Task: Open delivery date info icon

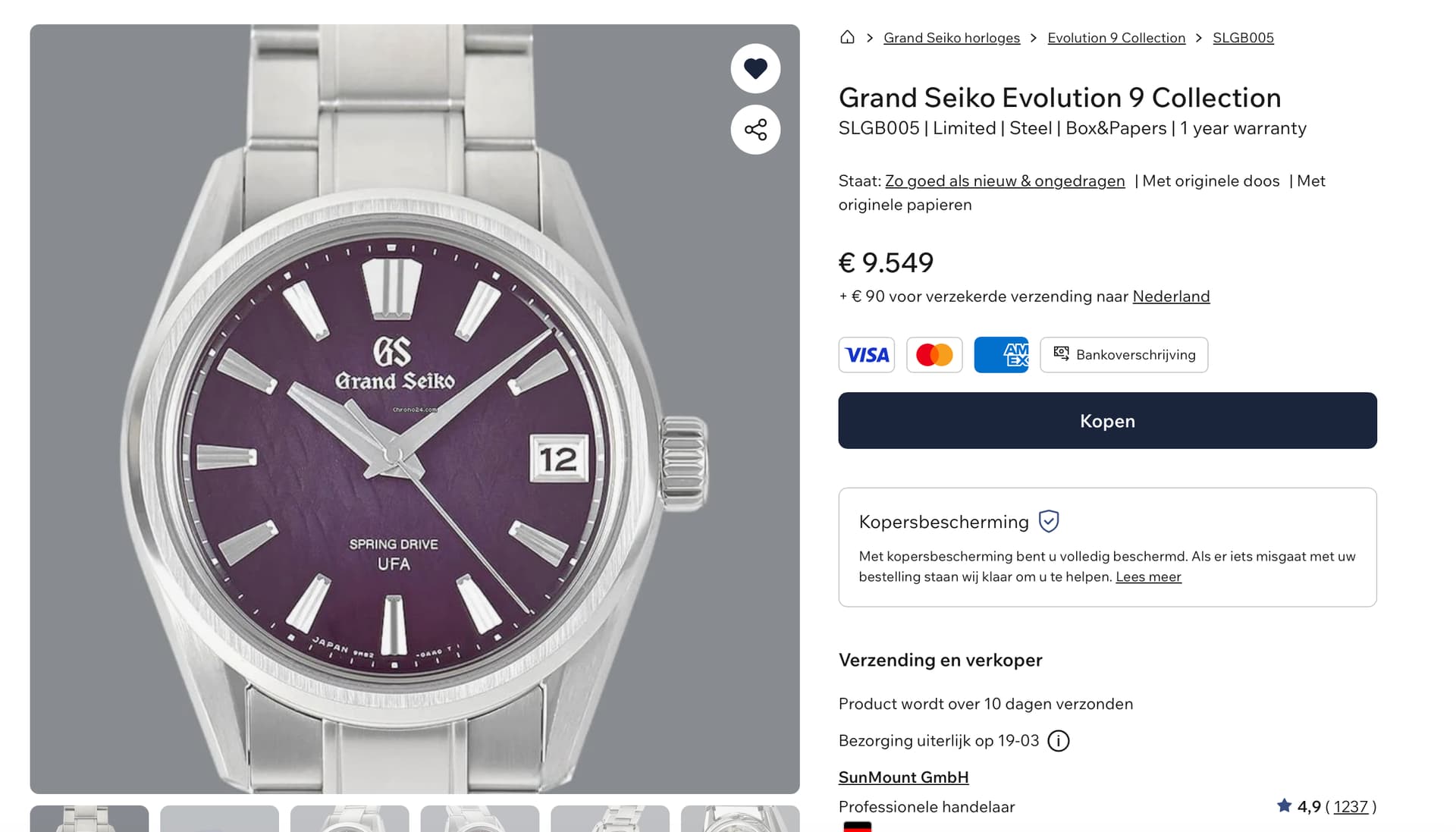Action: (1058, 741)
